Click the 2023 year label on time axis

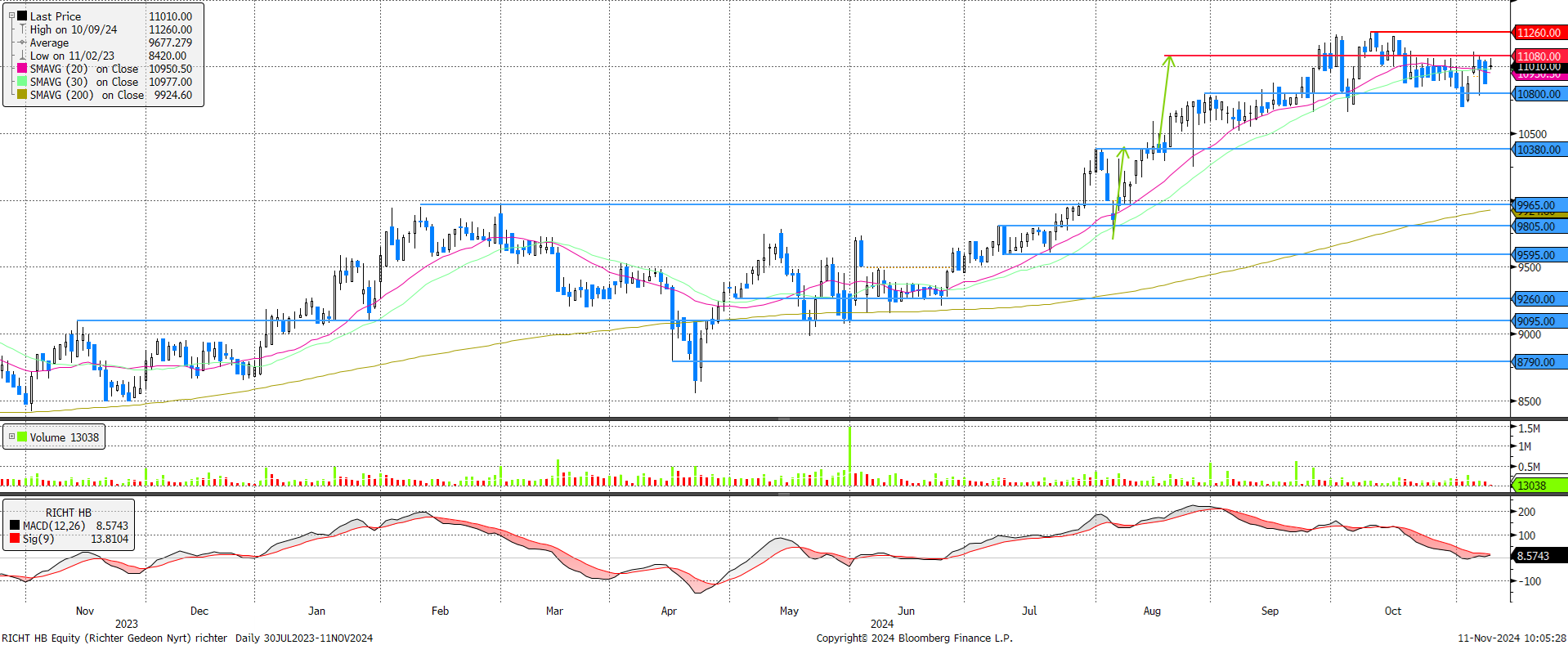(x=127, y=624)
